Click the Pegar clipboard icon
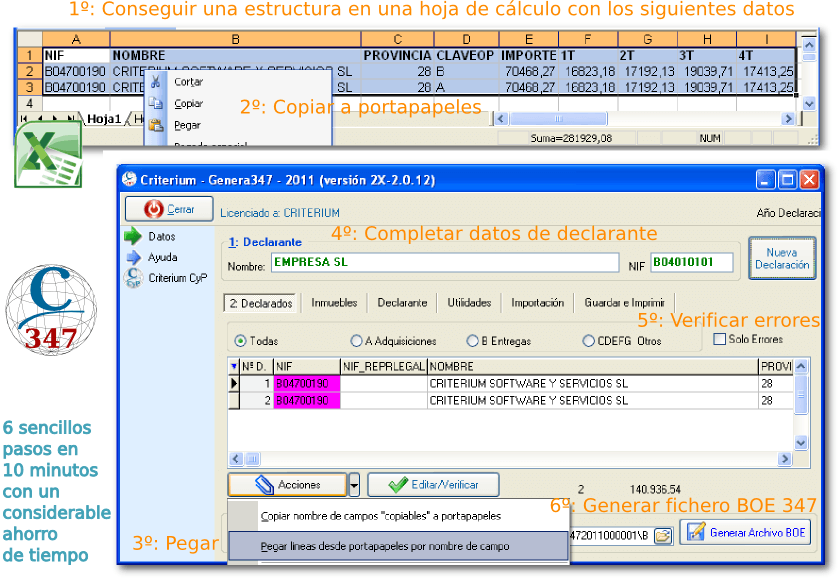Image resolution: width=838 pixels, height=578 pixels. coord(156,125)
